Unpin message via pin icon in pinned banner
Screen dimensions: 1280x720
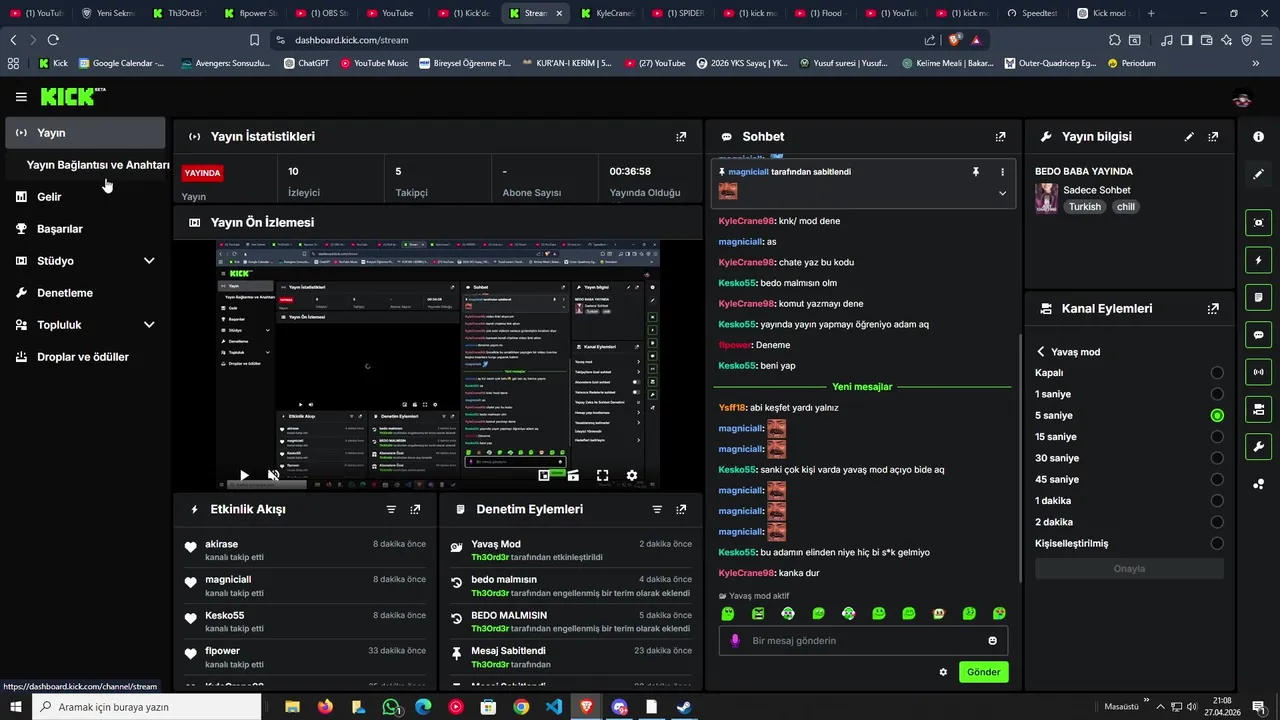click(976, 172)
